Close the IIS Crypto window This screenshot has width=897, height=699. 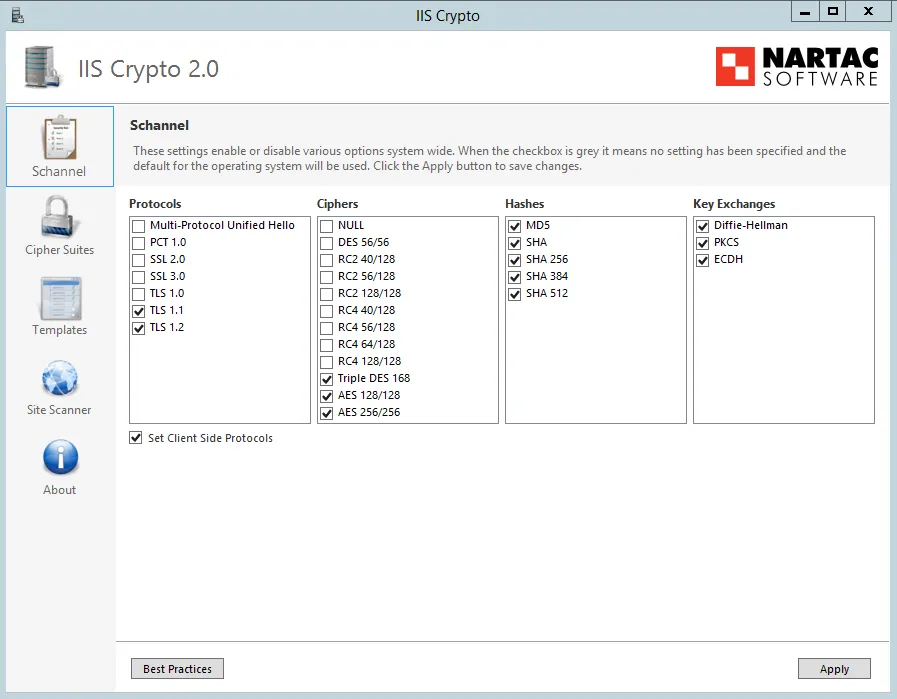click(x=868, y=11)
